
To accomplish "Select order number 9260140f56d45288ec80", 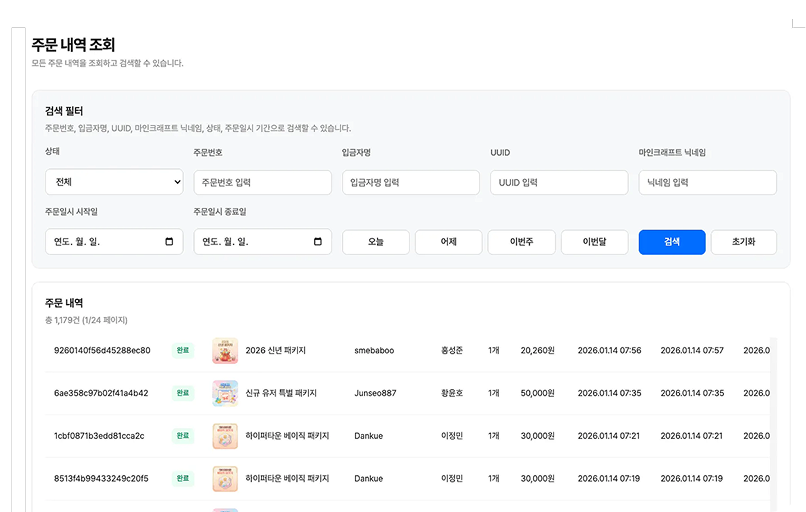I will pyautogui.click(x=102, y=351).
